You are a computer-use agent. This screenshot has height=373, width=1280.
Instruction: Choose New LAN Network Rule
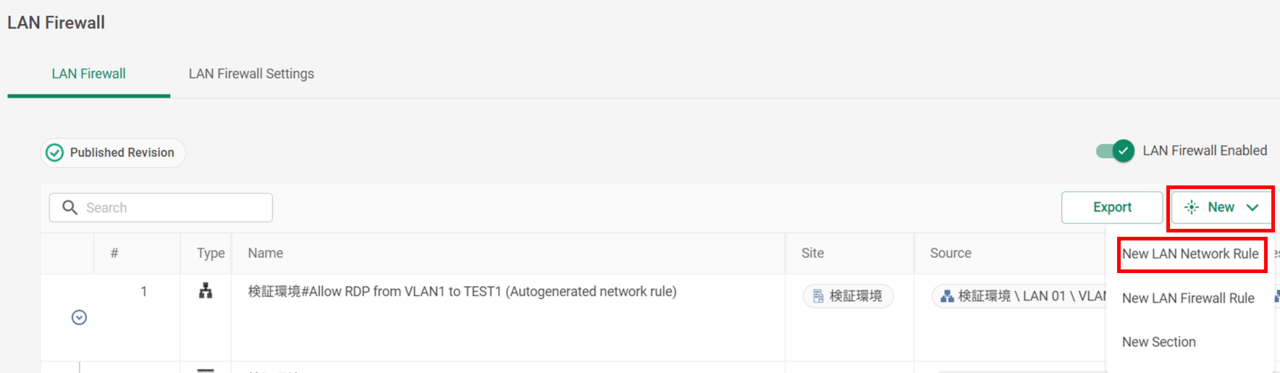click(1190, 254)
